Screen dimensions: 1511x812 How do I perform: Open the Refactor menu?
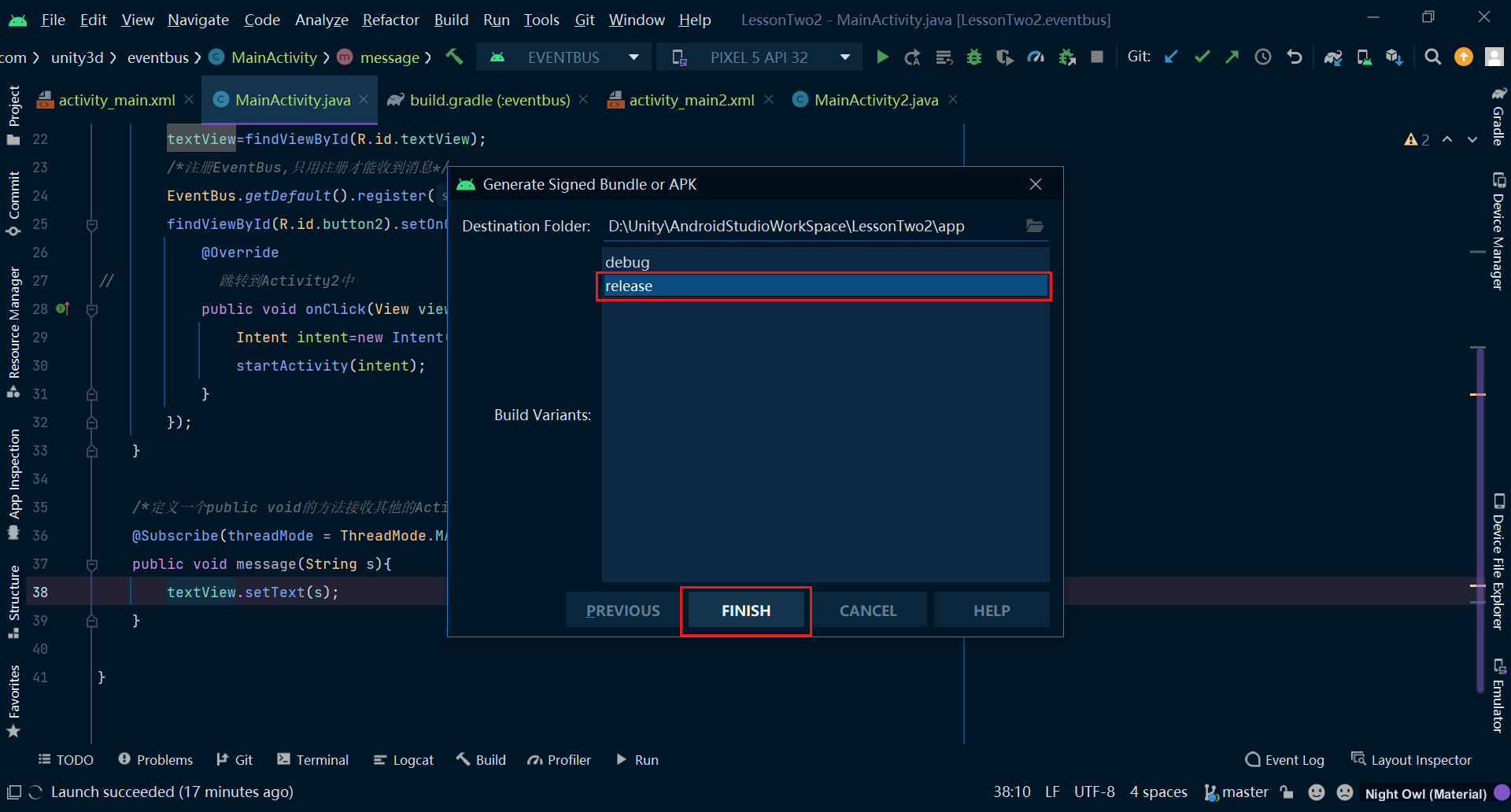point(390,20)
